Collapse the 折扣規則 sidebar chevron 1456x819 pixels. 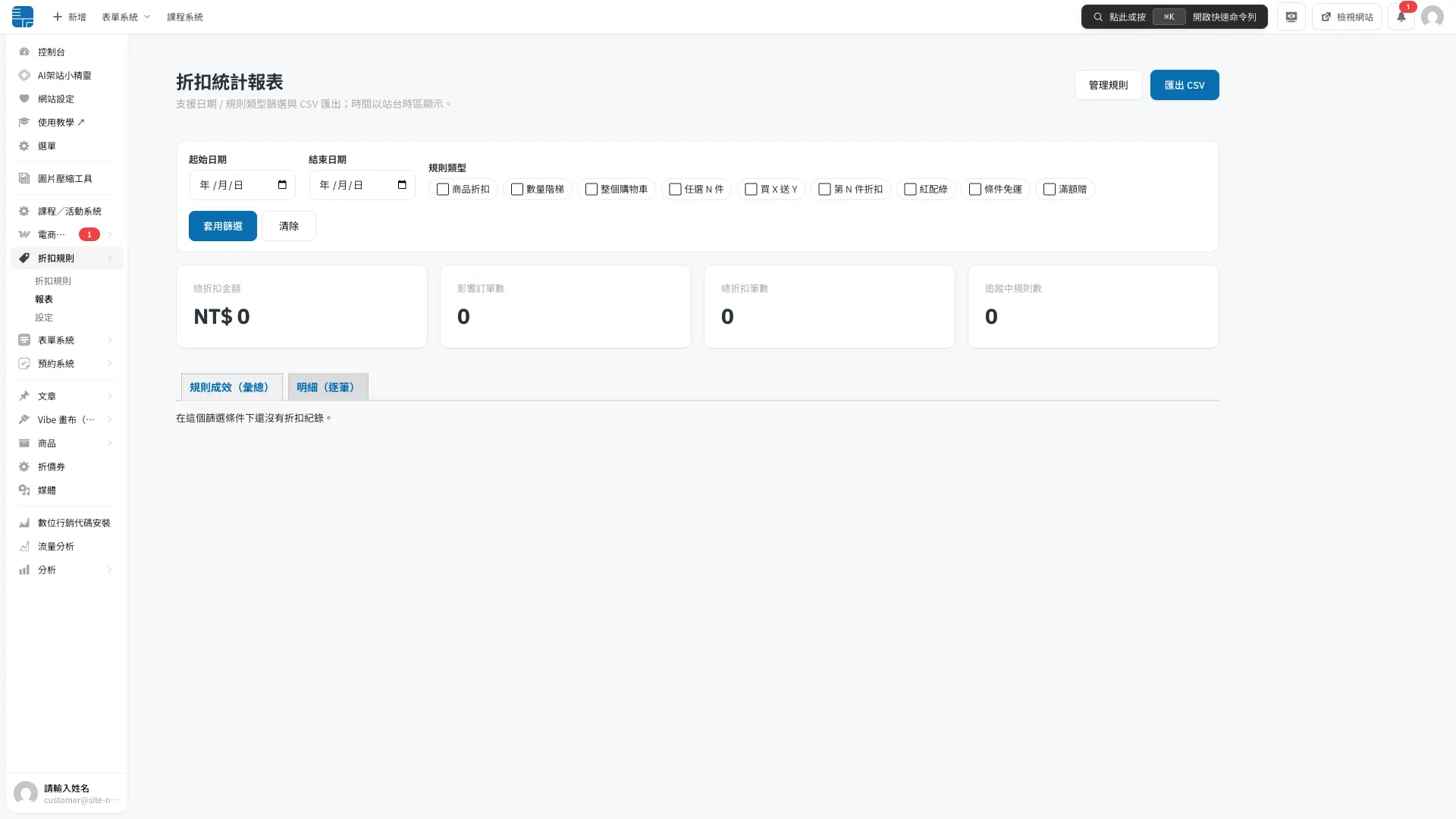pyautogui.click(x=109, y=258)
